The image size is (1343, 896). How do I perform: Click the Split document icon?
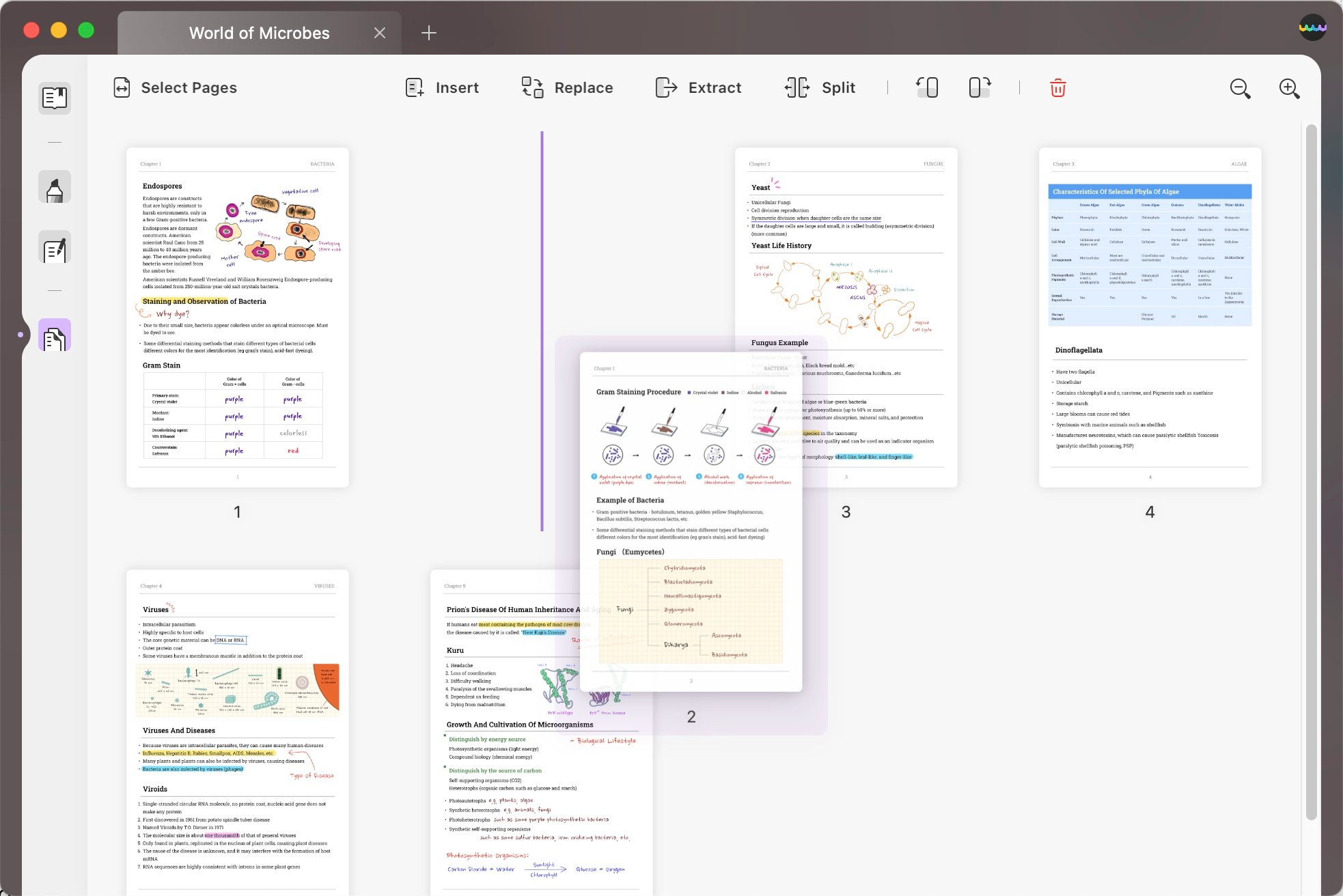797,87
